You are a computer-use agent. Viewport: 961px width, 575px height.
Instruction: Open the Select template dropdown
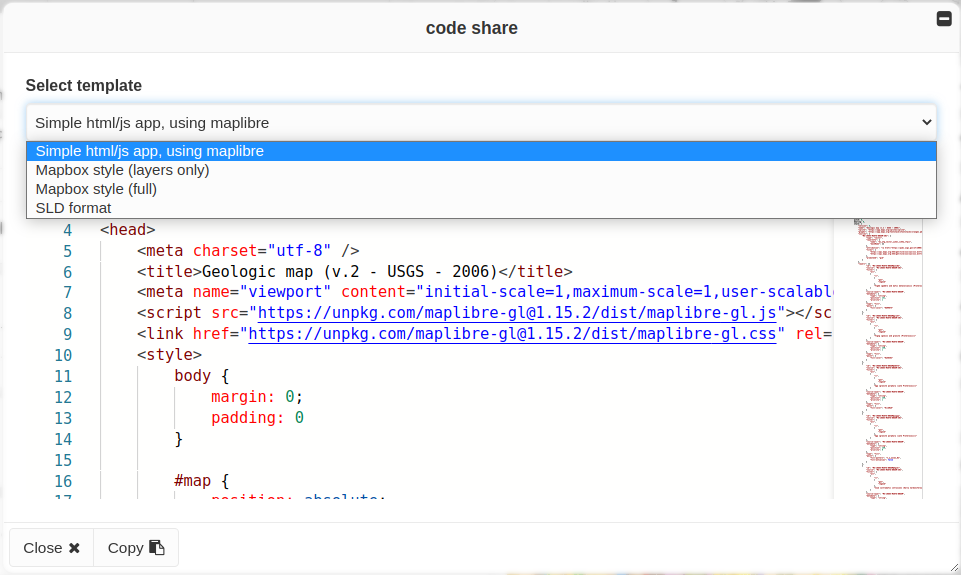(x=480, y=123)
